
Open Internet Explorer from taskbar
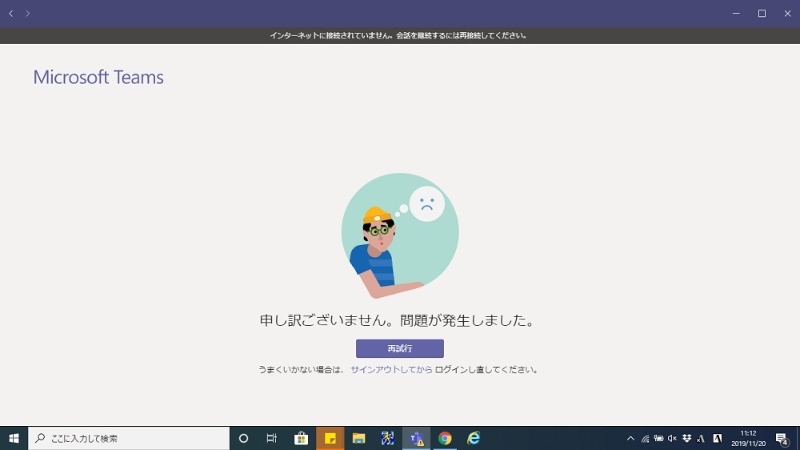[474, 438]
